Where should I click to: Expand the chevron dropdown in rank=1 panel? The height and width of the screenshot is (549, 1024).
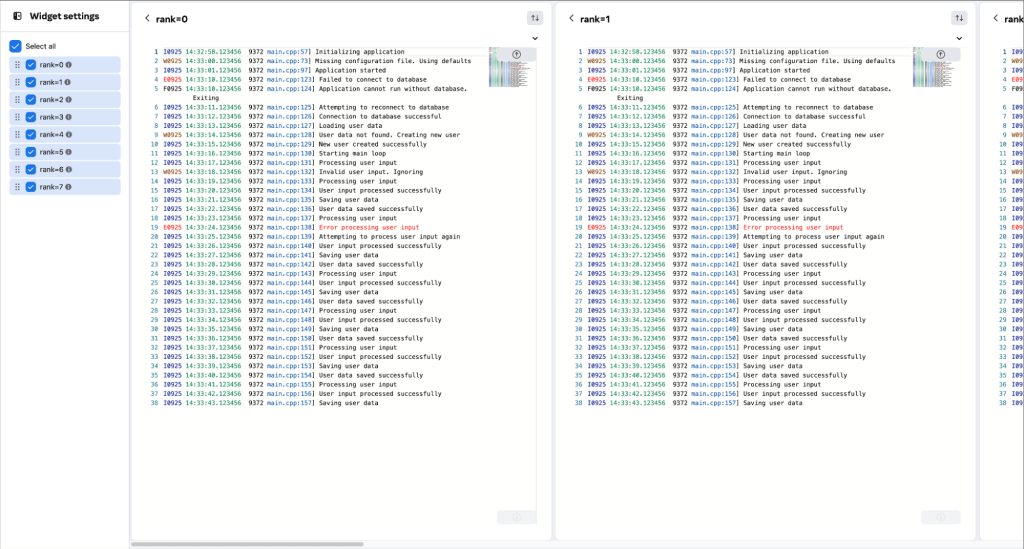pyautogui.click(x=959, y=38)
